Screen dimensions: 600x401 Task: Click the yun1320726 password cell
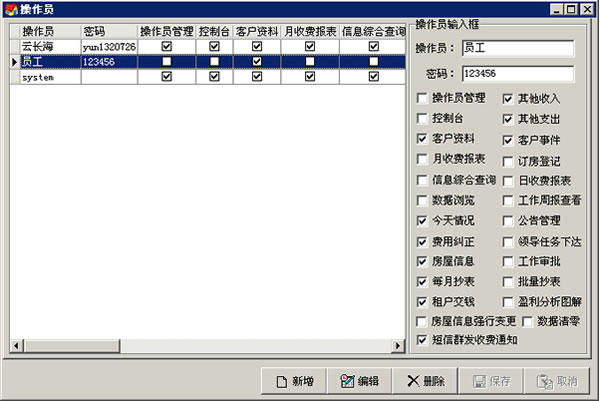click(109, 47)
